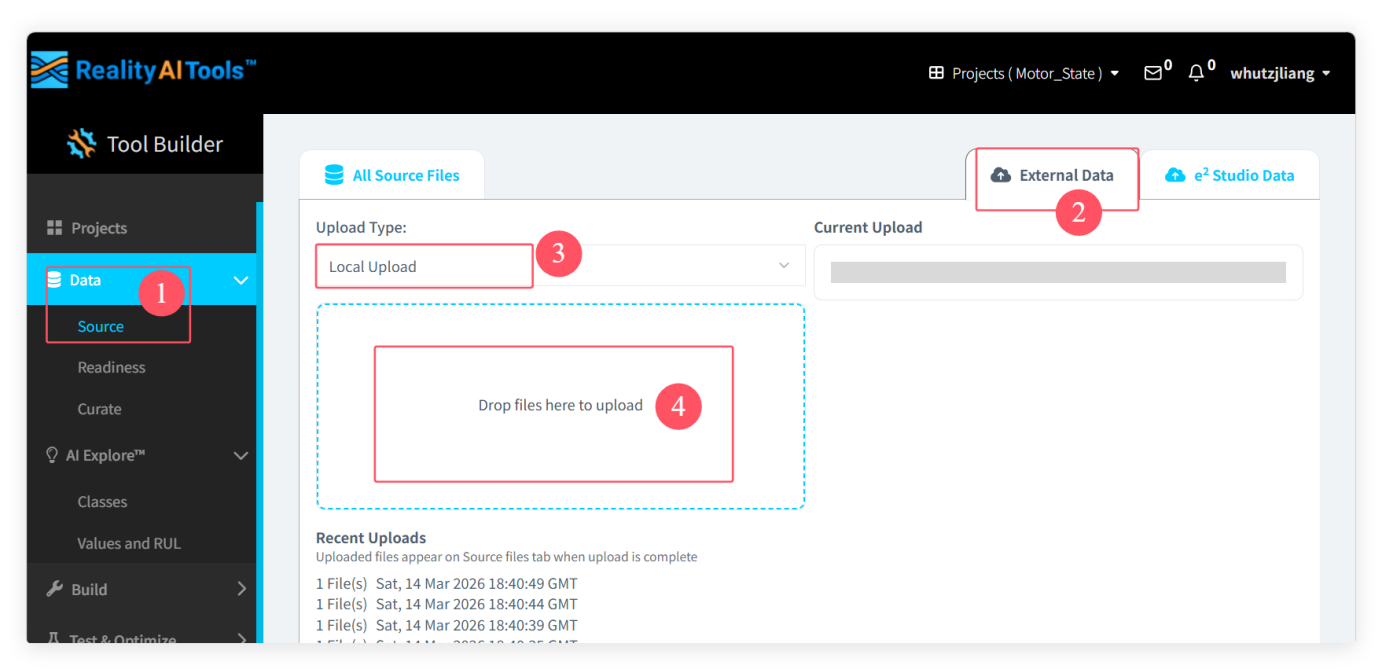Viewport: 1382px width, 669px height.
Task: Switch to the All Source Files tab
Action: point(392,175)
